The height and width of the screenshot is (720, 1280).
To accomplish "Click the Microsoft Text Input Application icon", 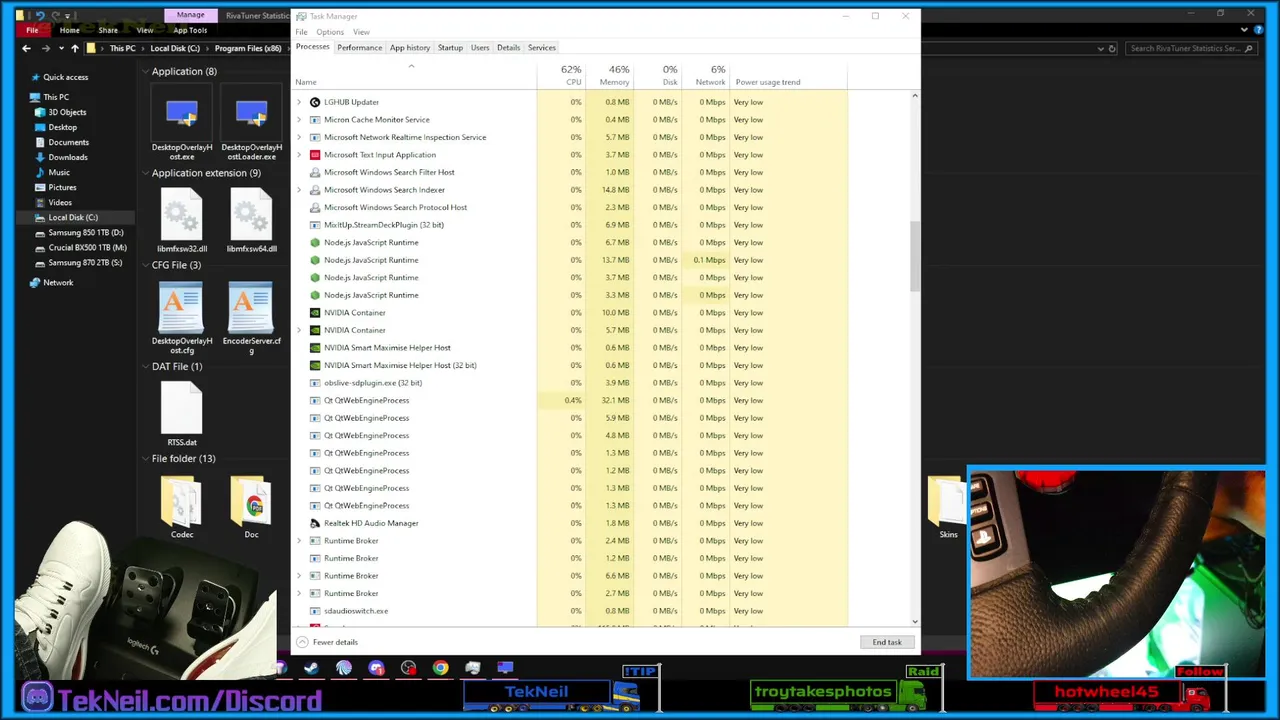I will tap(315, 155).
